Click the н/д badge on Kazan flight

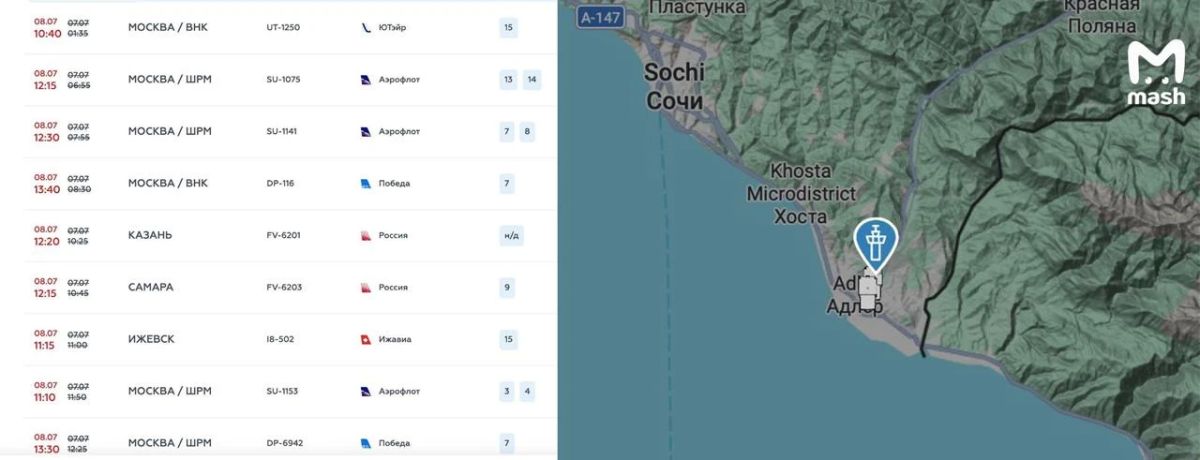pos(511,235)
